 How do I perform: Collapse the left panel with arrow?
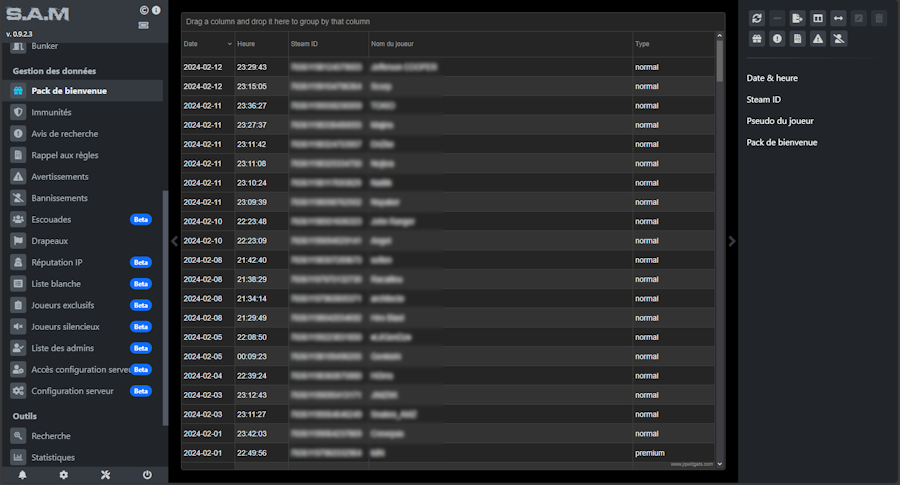174,241
